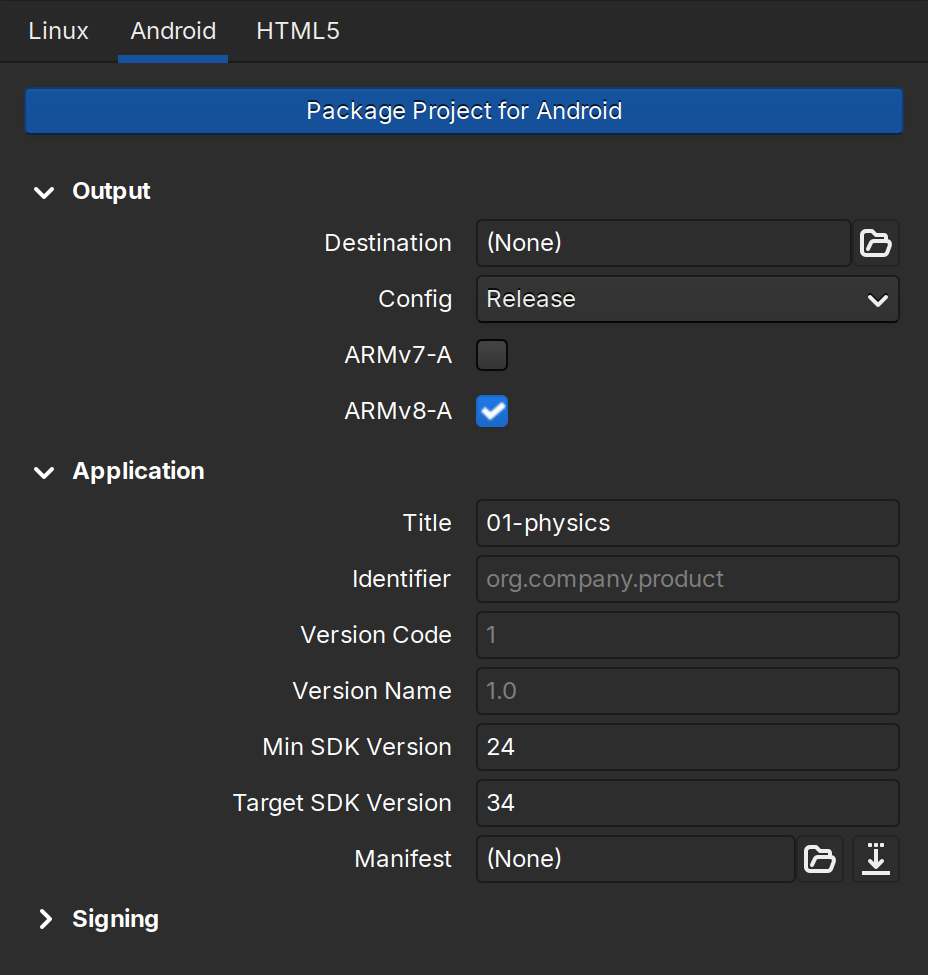Click the Min SDK Version label
This screenshot has width=928, height=975.
click(357, 747)
